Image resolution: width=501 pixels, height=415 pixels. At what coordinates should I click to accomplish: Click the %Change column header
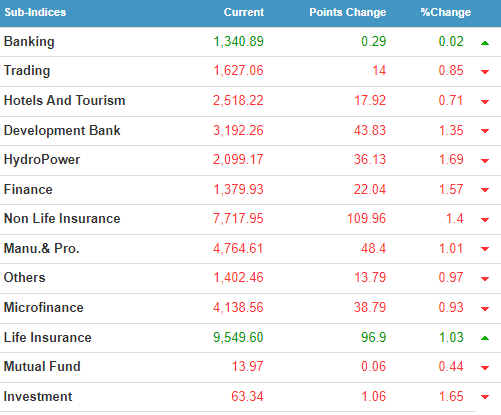coord(446,12)
